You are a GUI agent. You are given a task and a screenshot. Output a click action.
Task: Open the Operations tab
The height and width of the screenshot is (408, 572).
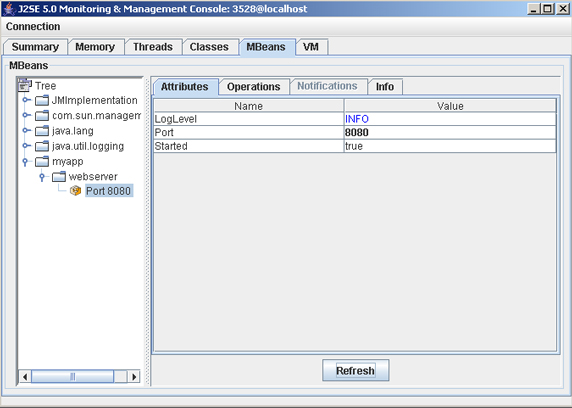(254, 87)
